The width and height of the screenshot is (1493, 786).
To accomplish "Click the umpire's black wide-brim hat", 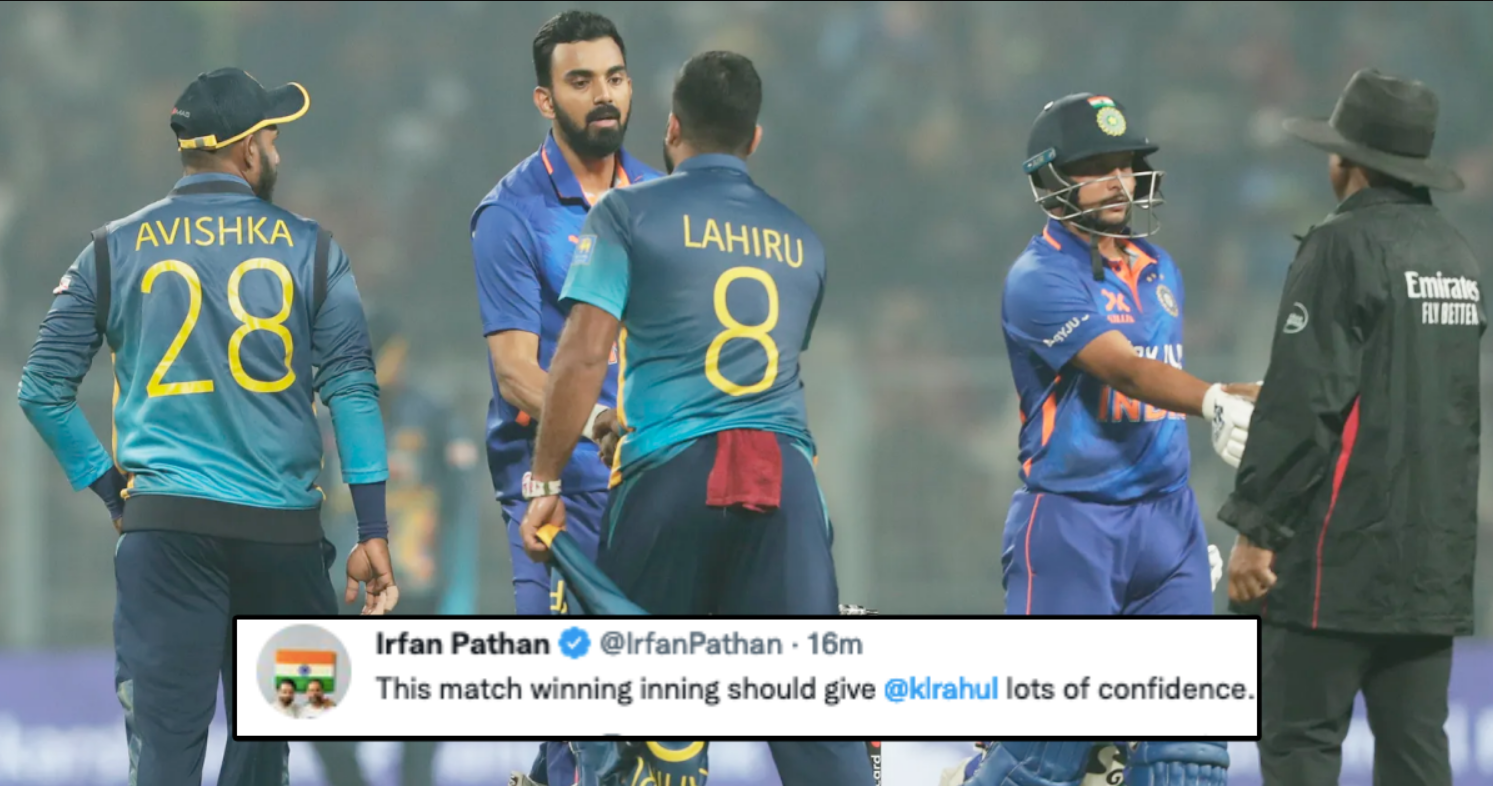I will click(1374, 129).
